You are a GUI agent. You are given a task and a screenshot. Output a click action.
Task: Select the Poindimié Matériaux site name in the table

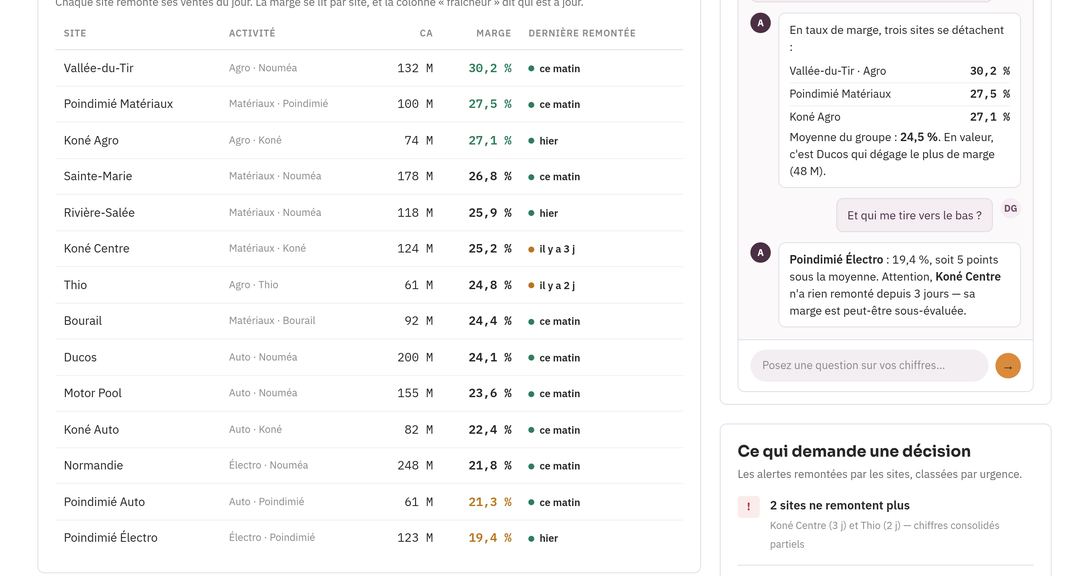(x=118, y=104)
